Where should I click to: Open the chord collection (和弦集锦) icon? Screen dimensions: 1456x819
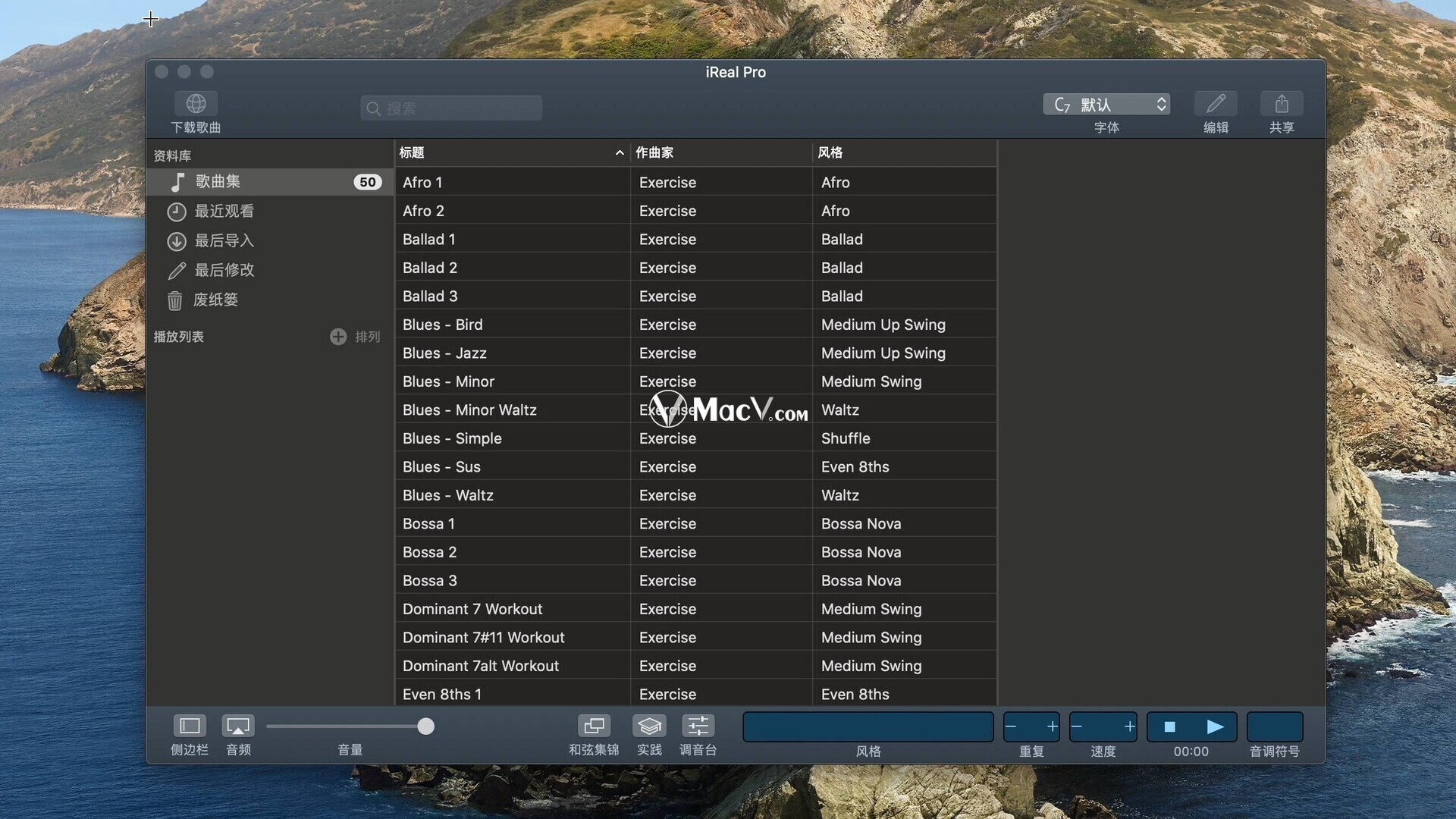coord(594,726)
